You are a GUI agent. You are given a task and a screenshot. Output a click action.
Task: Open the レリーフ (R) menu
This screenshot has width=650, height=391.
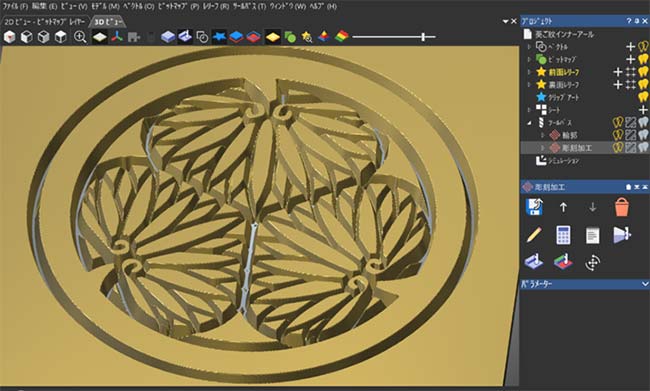[x=216, y=6]
